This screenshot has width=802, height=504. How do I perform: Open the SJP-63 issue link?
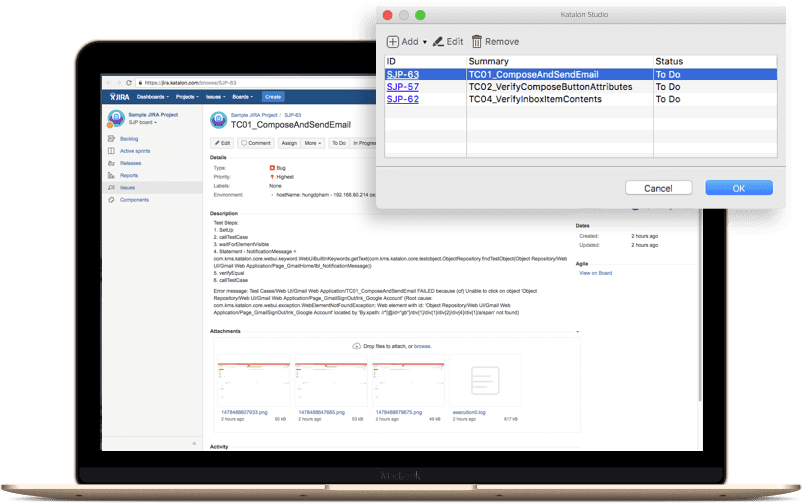pyautogui.click(x=403, y=74)
